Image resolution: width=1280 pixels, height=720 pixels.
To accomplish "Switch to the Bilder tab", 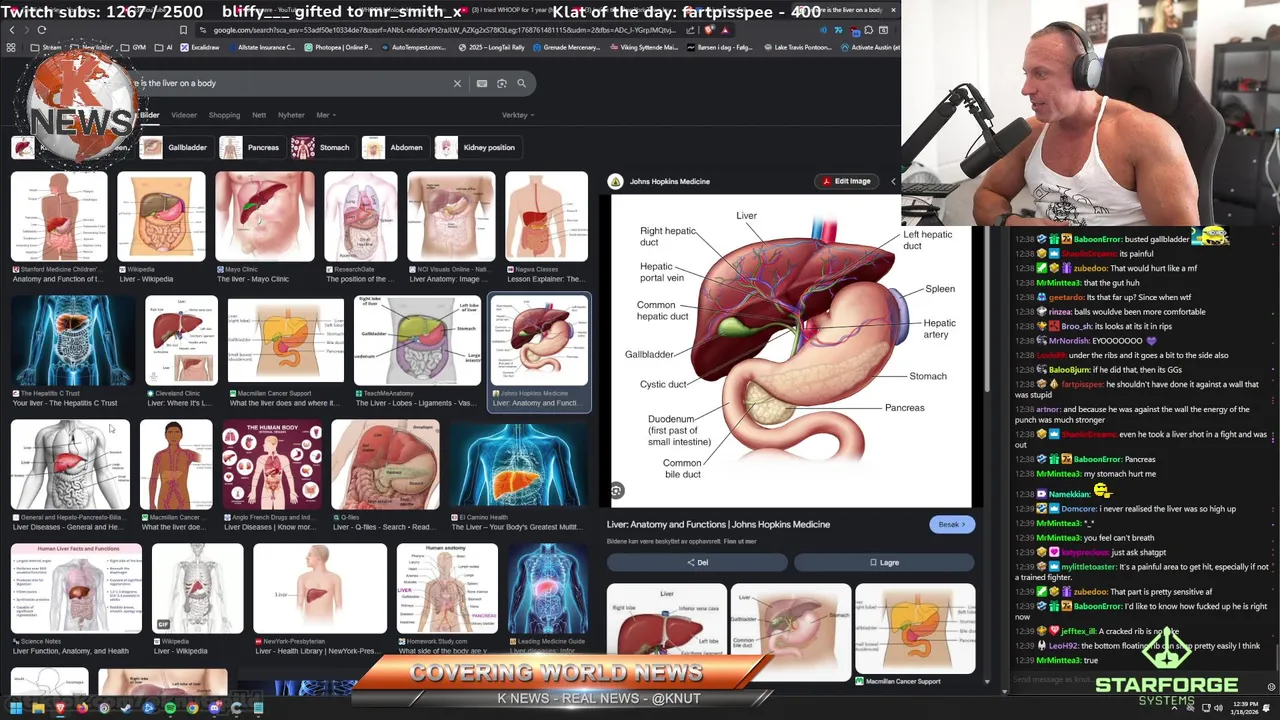I will [149, 115].
